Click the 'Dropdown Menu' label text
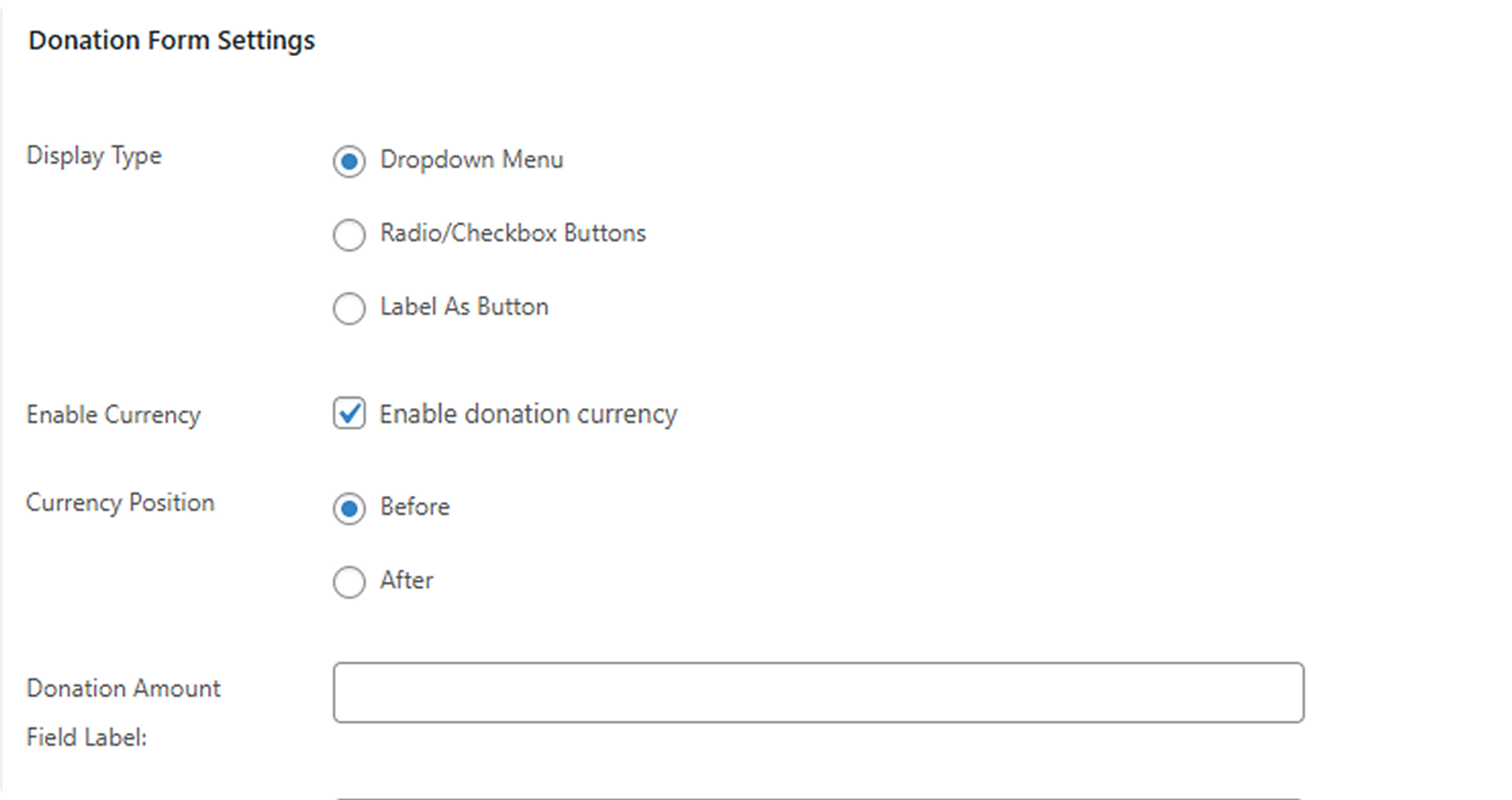The image size is (1512, 800). [471, 160]
